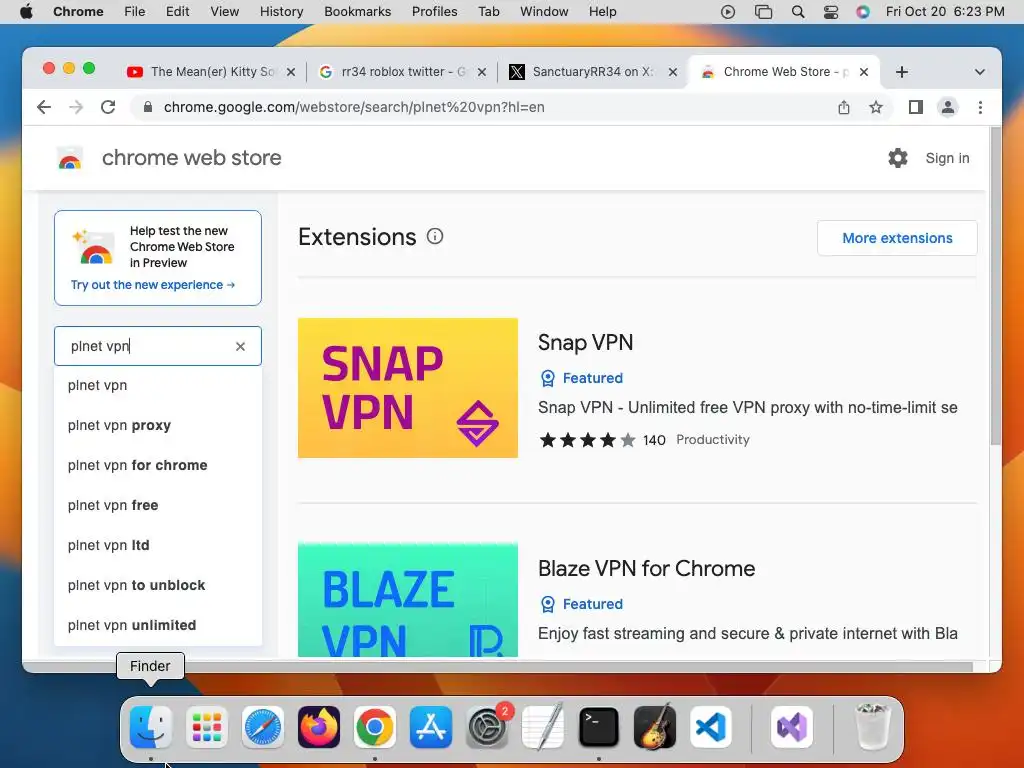Image resolution: width=1024 pixels, height=768 pixels.
Task: Open the History menu
Action: click(281, 12)
